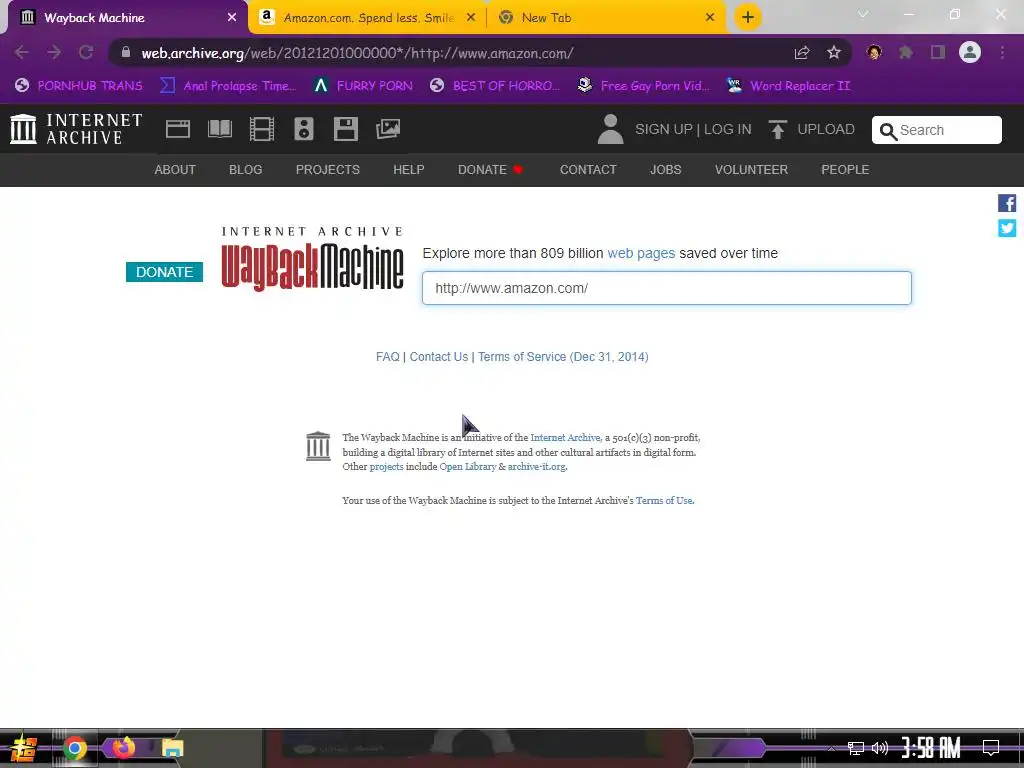Open the VOLUNTEER menu item
This screenshot has height=768, width=1024.
click(751, 170)
